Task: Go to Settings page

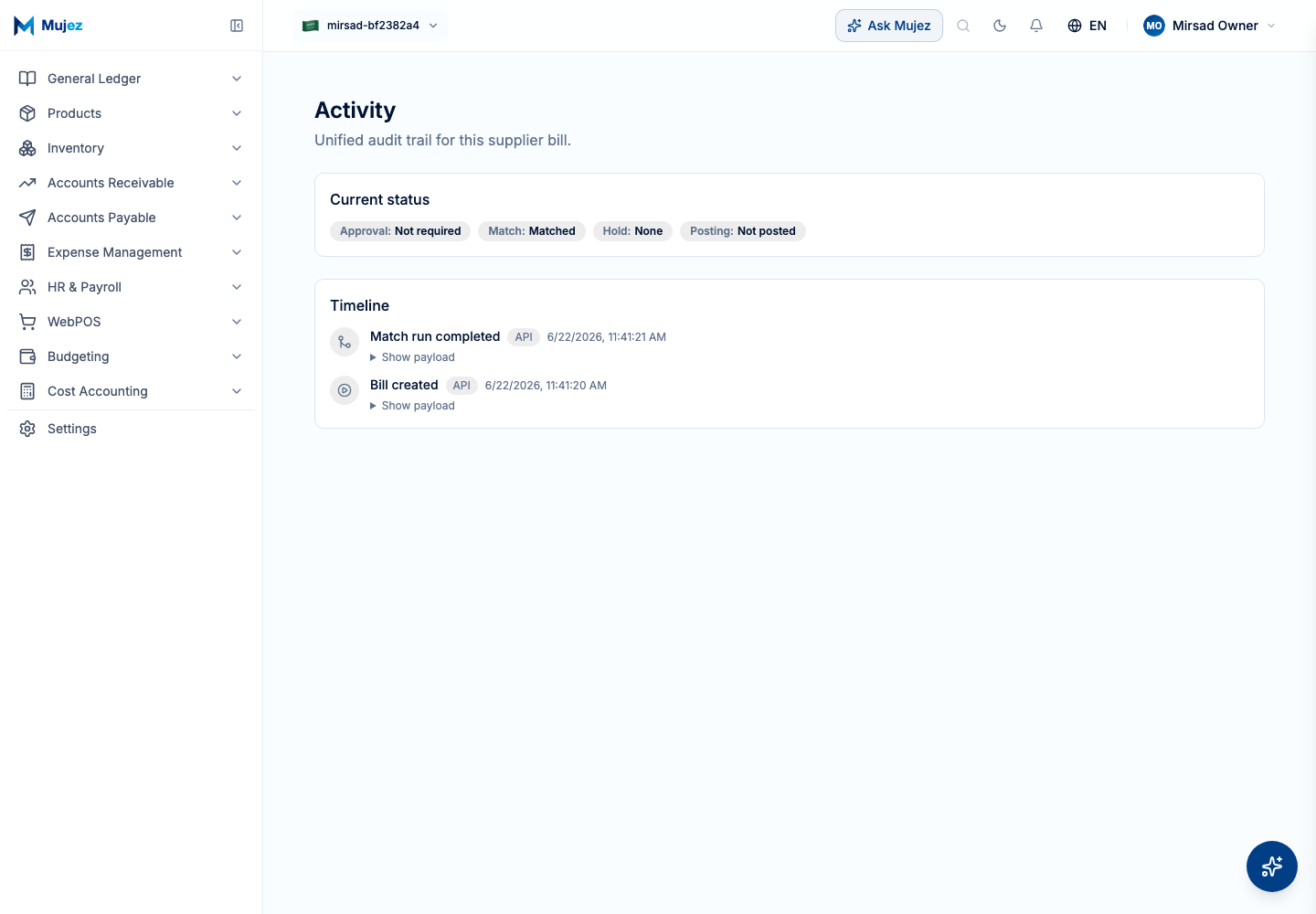Action: 131,429
